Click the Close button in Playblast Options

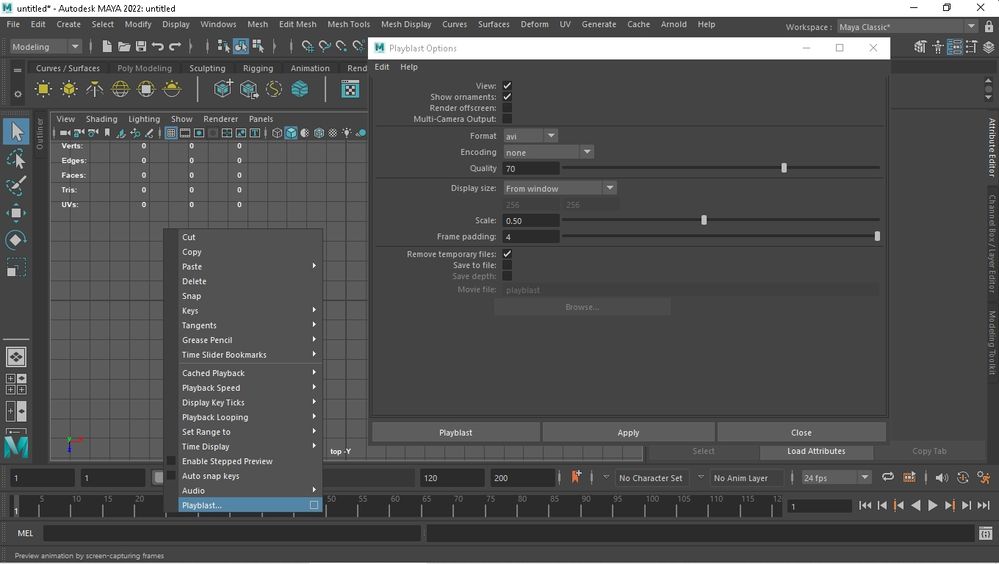801,432
